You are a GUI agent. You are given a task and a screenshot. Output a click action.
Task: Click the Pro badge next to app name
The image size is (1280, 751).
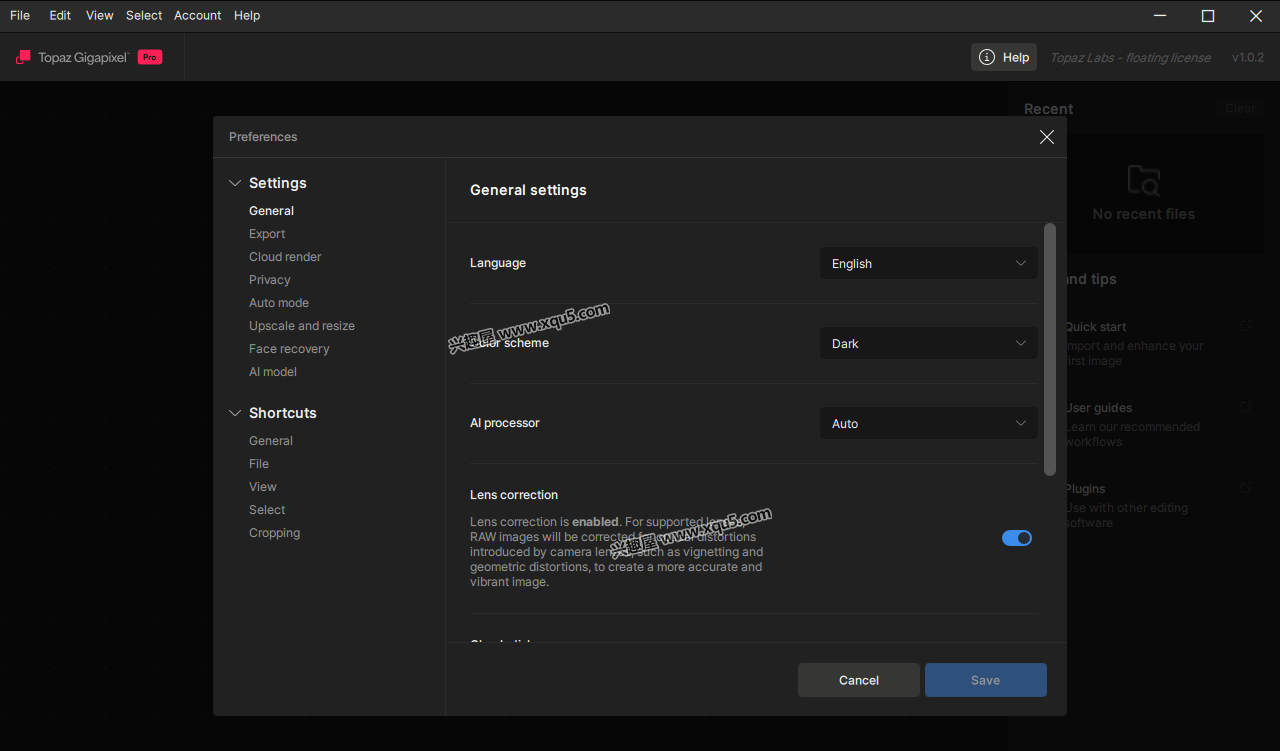149,57
